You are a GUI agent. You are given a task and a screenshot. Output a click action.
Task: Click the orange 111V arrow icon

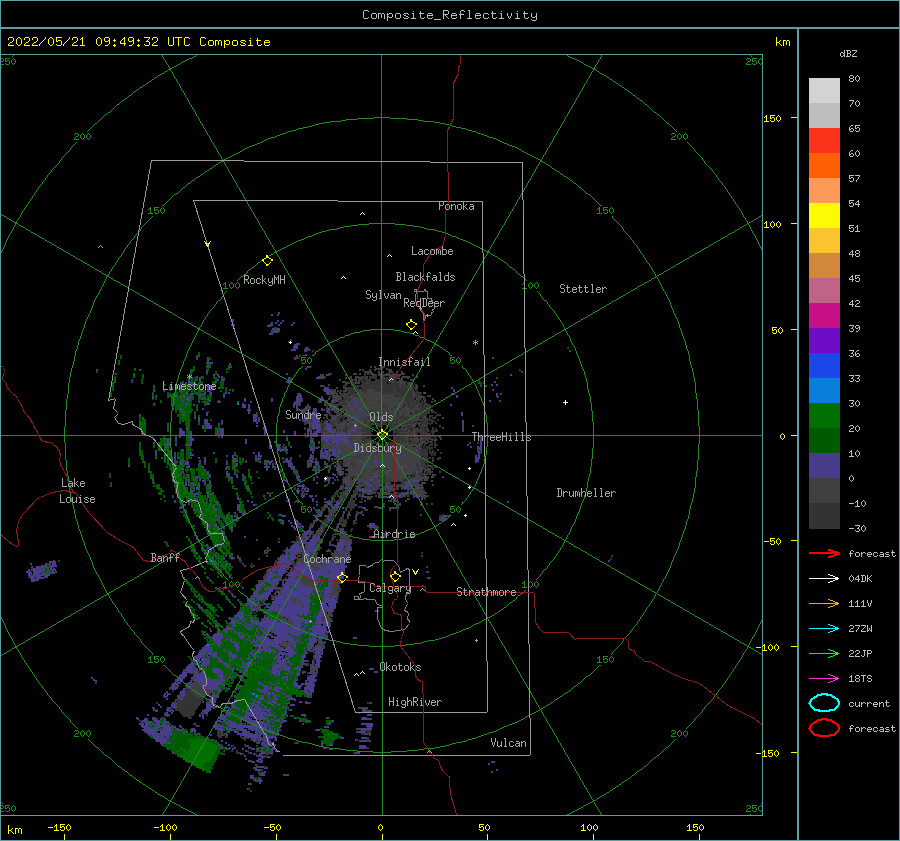click(824, 603)
